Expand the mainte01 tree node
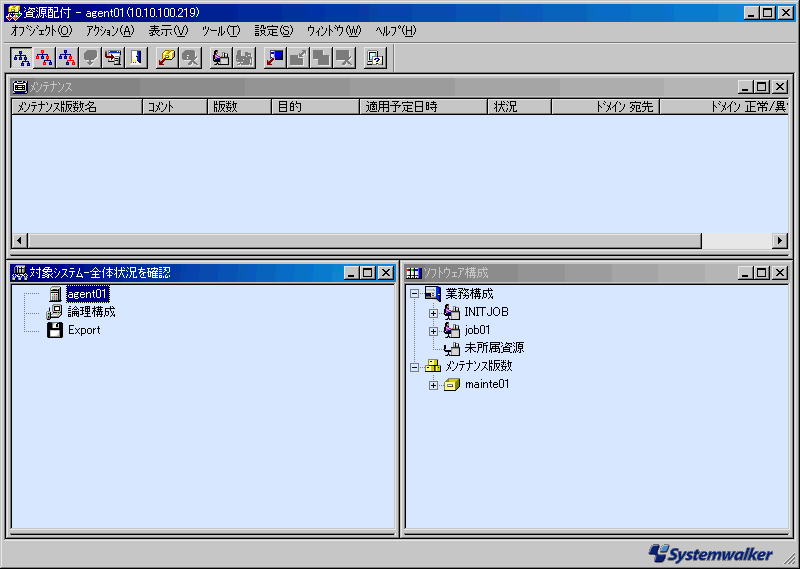 (433, 385)
